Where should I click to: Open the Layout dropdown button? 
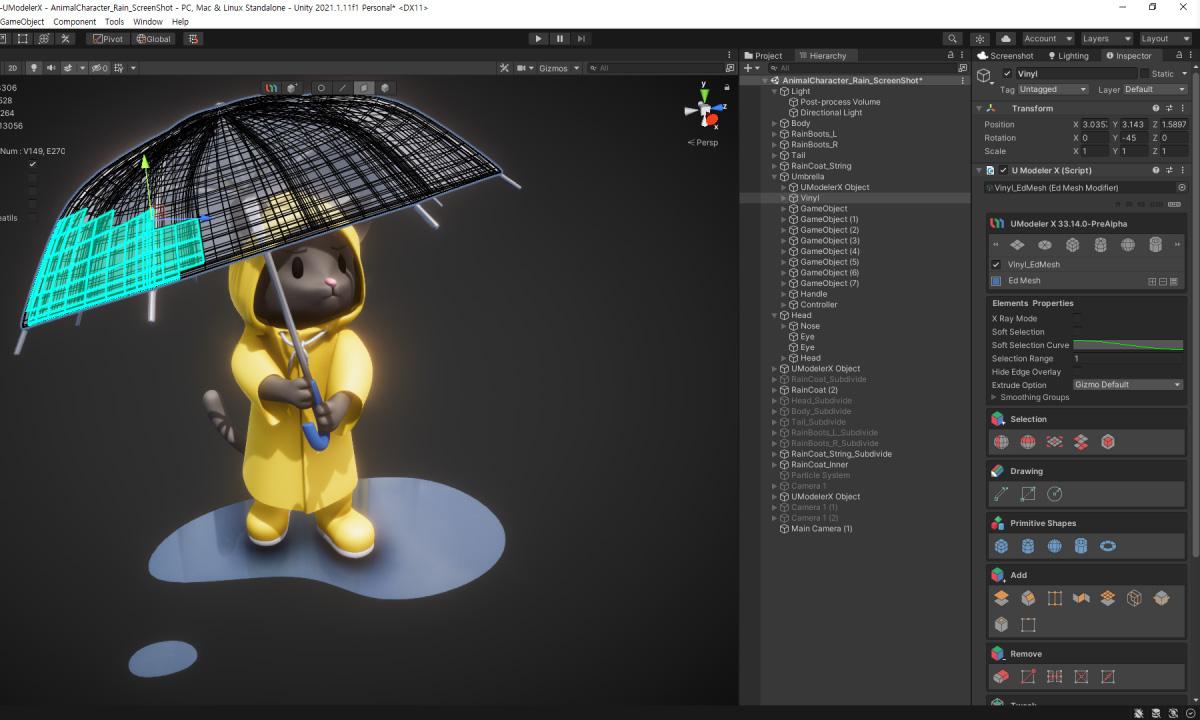point(1164,38)
